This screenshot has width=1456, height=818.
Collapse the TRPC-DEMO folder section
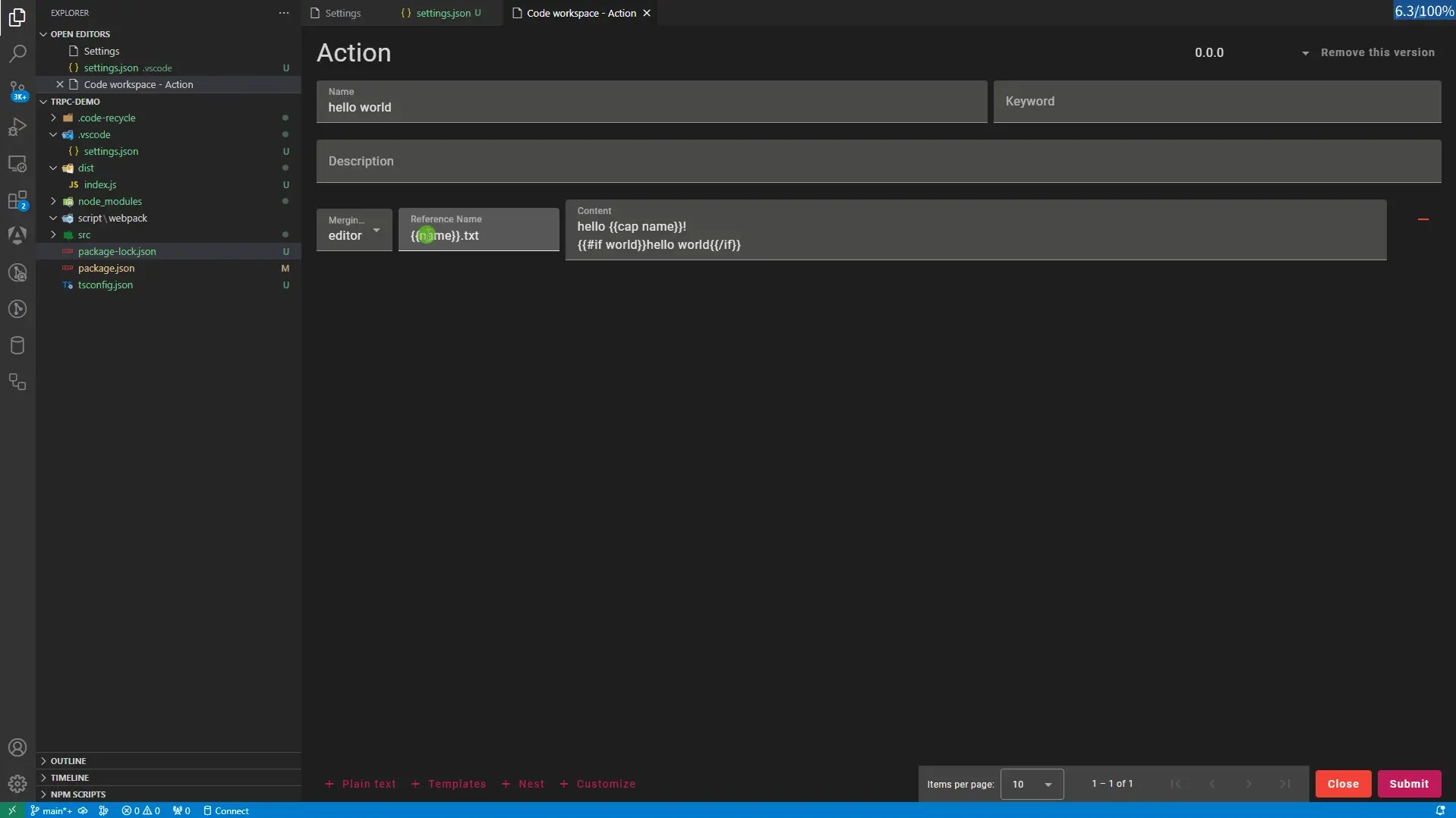[x=44, y=102]
